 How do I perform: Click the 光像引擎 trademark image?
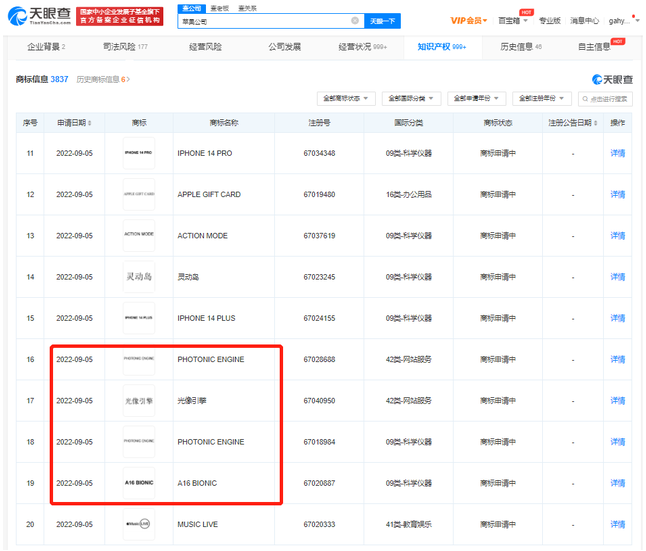click(x=139, y=401)
